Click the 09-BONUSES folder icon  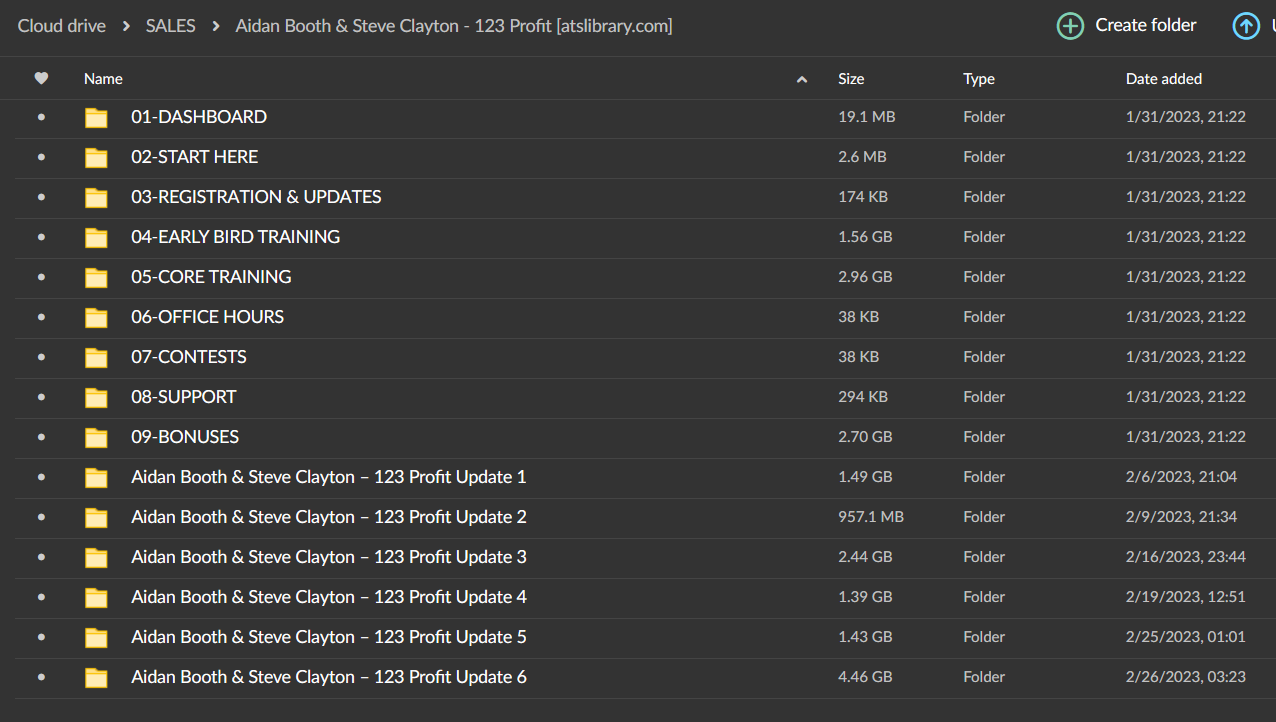(x=96, y=437)
